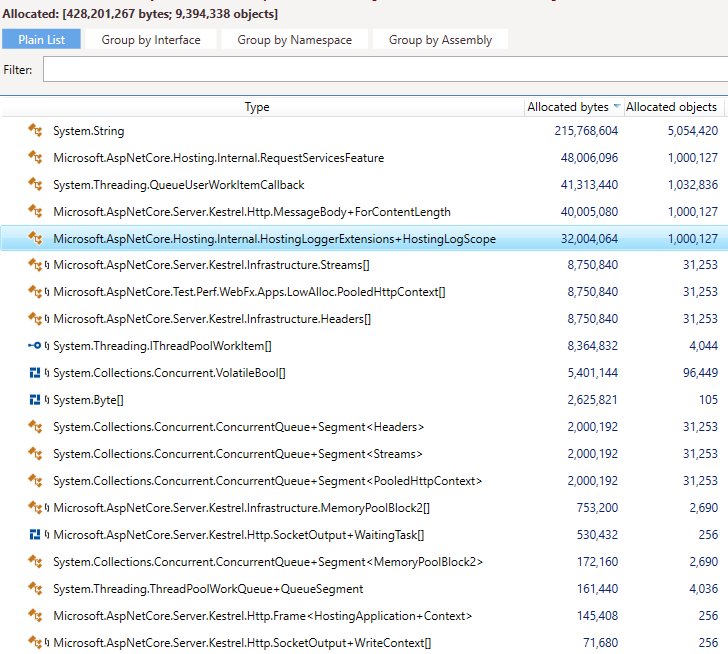Click the class icon for Segment<Streams> row

click(35, 453)
